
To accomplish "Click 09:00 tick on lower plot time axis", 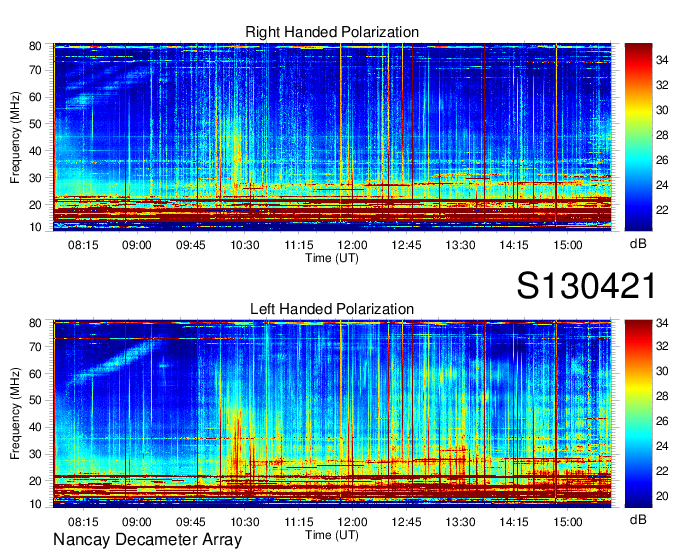I will pos(137,522).
